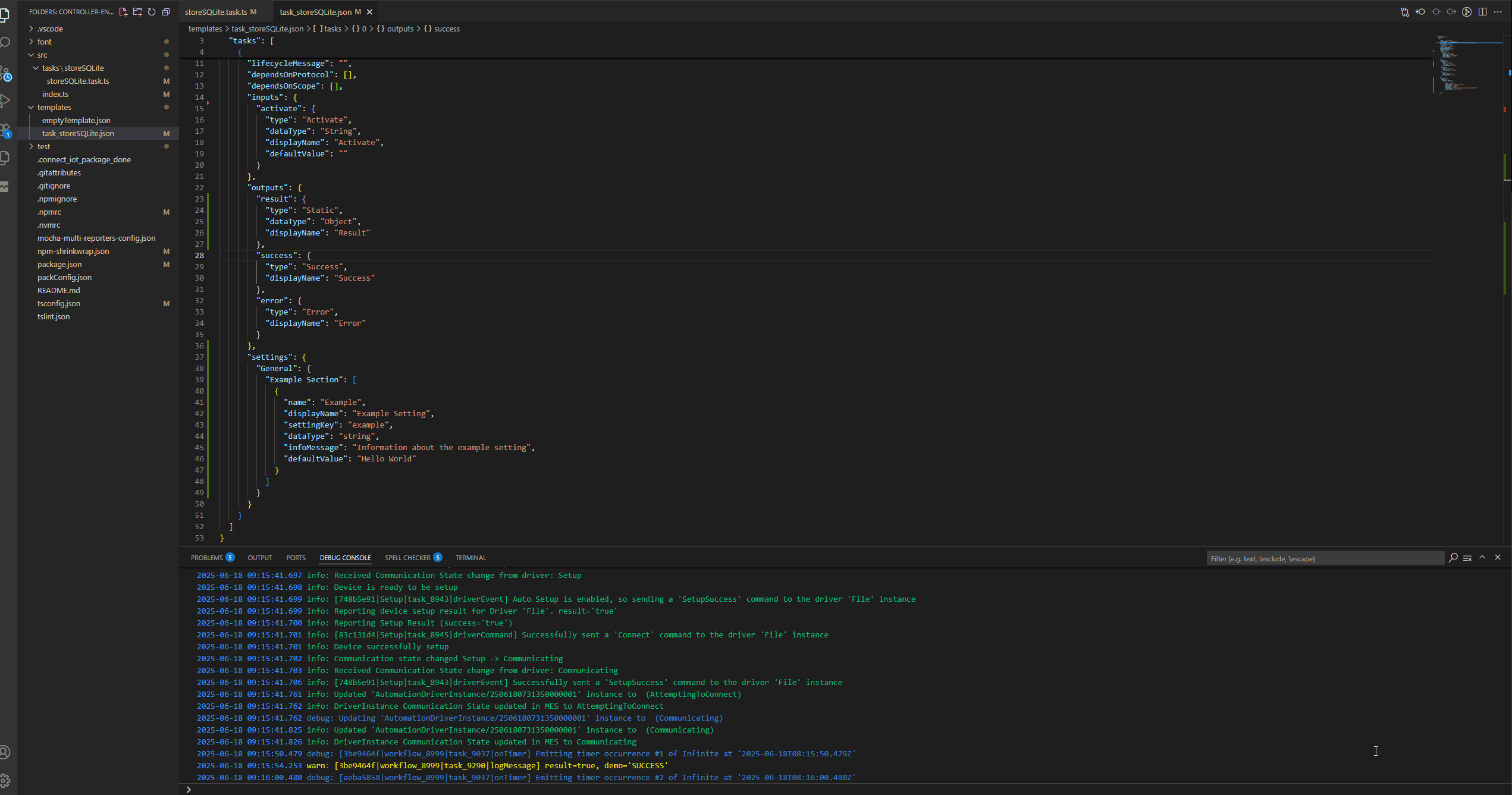This screenshot has width=1512, height=795.
Task: Click the debug console filter search icon
Action: 1453,558
